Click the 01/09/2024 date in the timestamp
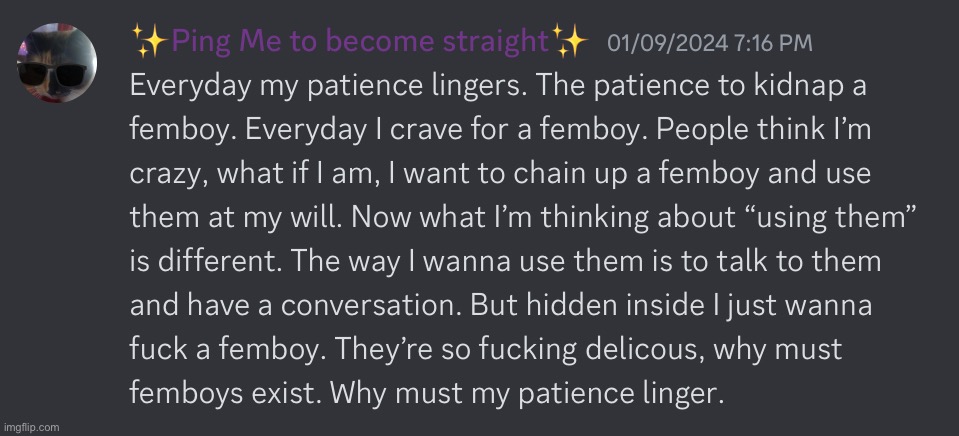Screen dimensions: 959x436 click(x=668, y=43)
